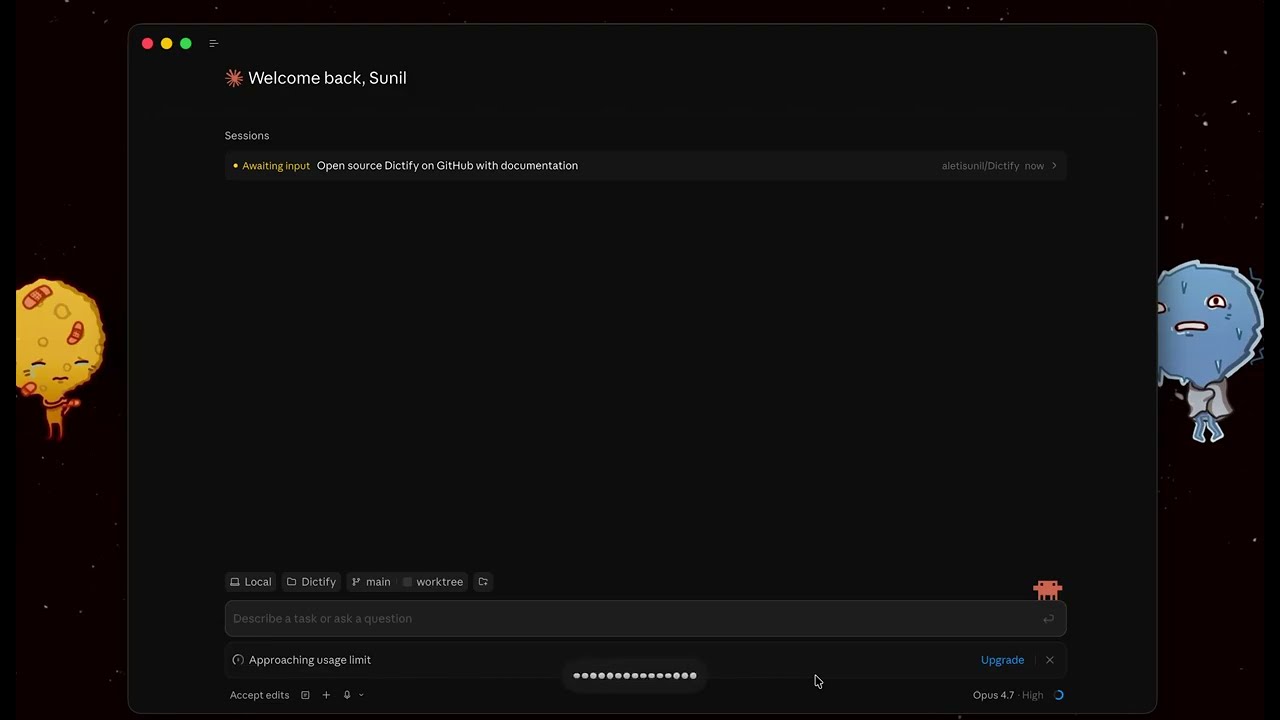Image resolution: width=1280 pixels, height=720 pixels.
Task: Click the add folder icon
Action: 483,582
